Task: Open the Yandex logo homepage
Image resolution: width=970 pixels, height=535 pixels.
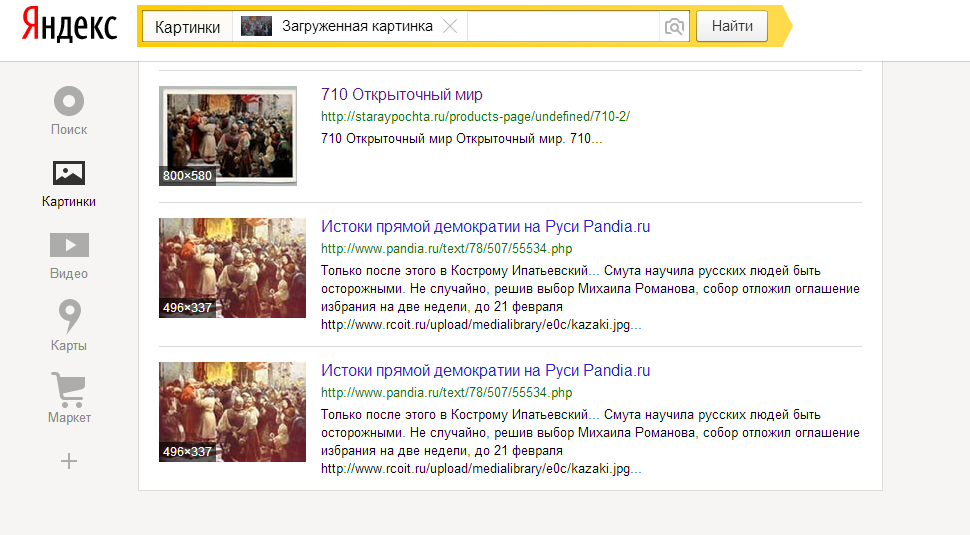Action: click(69, 26)
